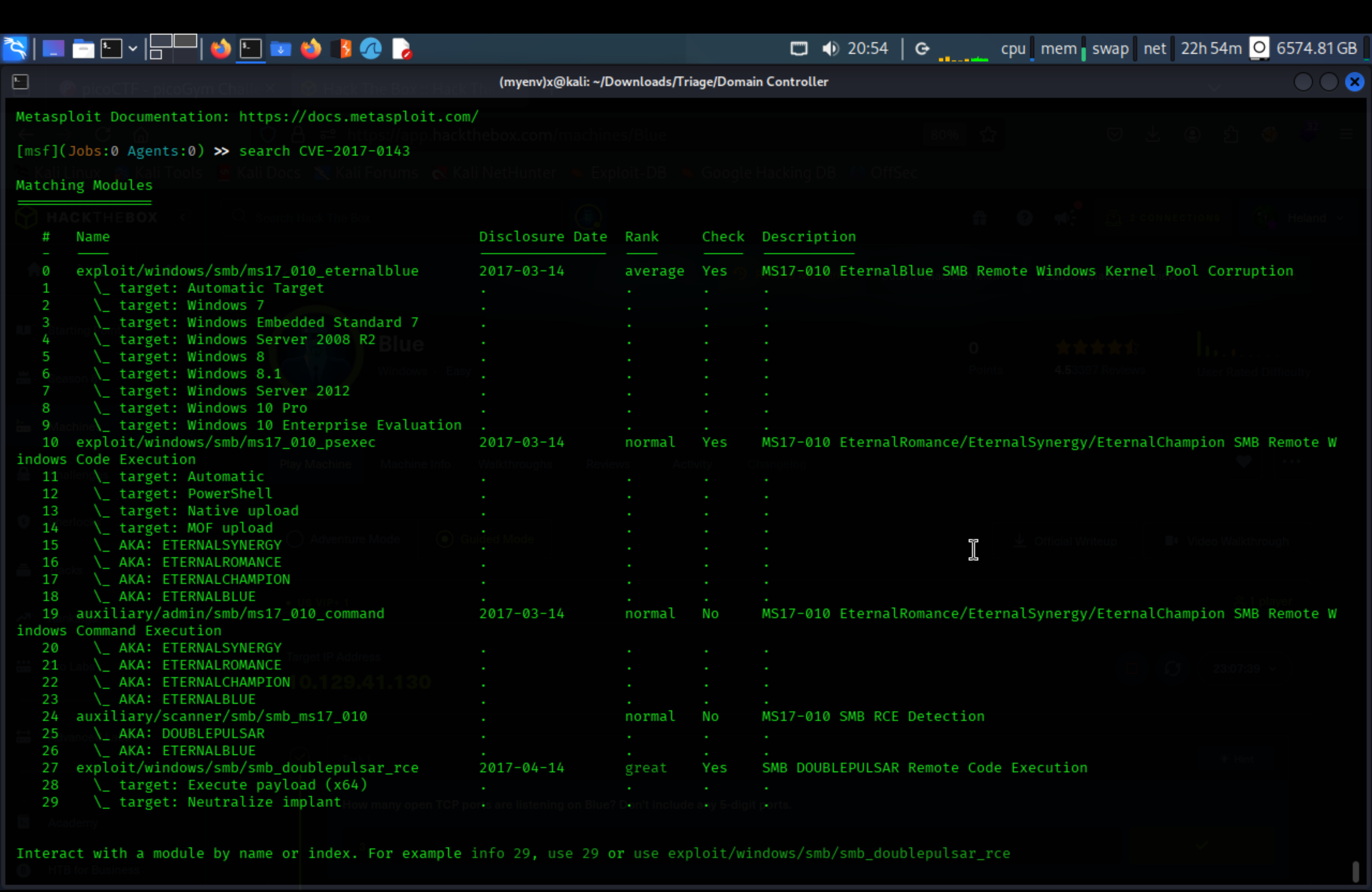Open Wireshark shark-fin icon in taskbar
This screenshot has height=892, width=1372.
point(371,49)
